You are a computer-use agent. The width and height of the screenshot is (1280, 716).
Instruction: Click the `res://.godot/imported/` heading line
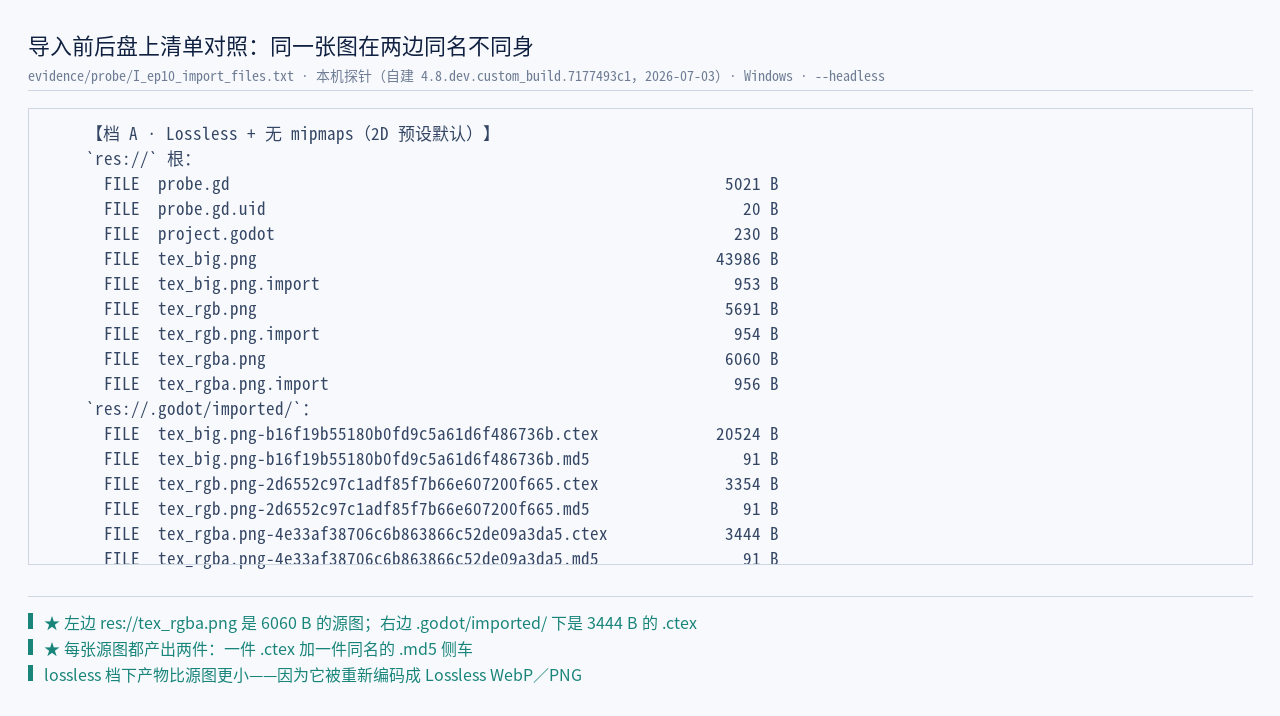point(198,409)
